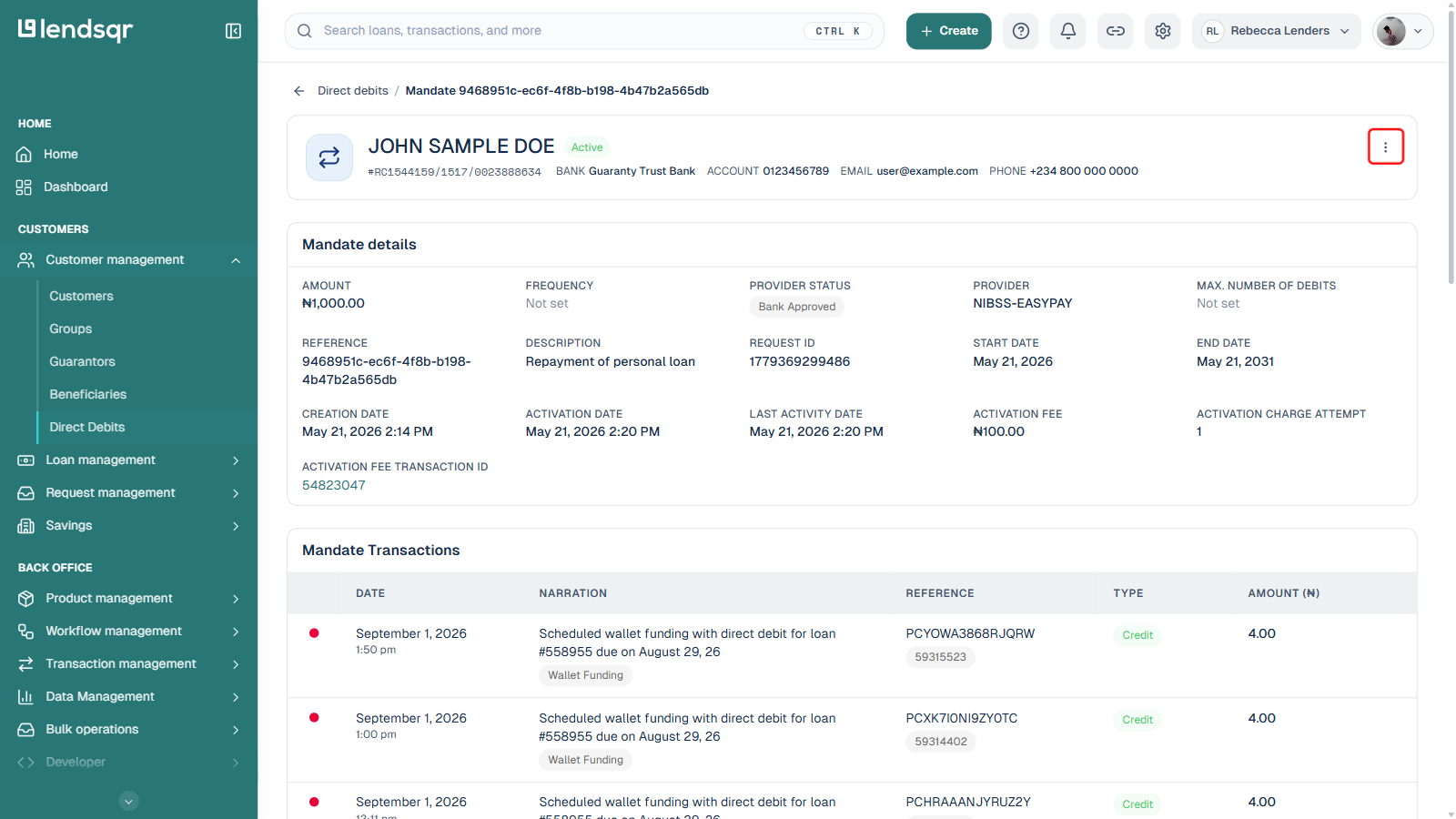The height and width of the screenshot is (819, 1456).
Task: Expand Savings section
Action: [128, 526]
